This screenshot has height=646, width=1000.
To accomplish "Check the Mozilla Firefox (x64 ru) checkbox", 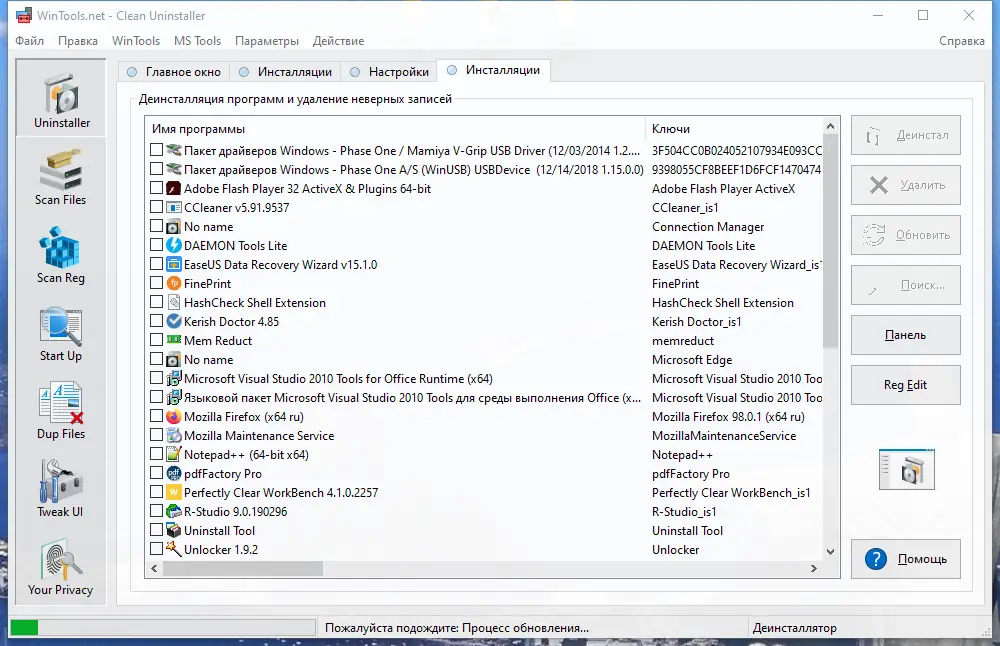I will coord(156,416).
